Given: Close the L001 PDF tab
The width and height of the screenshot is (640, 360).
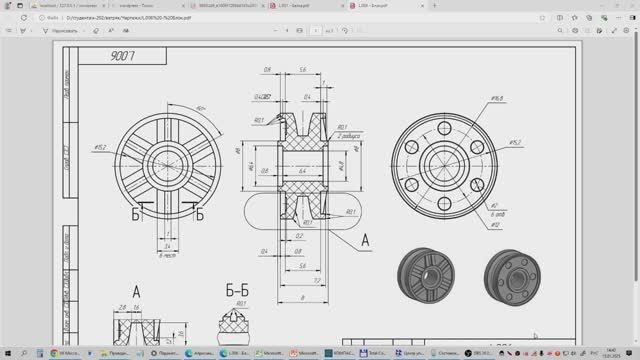Looking at the screenshot, I should 342,6.
